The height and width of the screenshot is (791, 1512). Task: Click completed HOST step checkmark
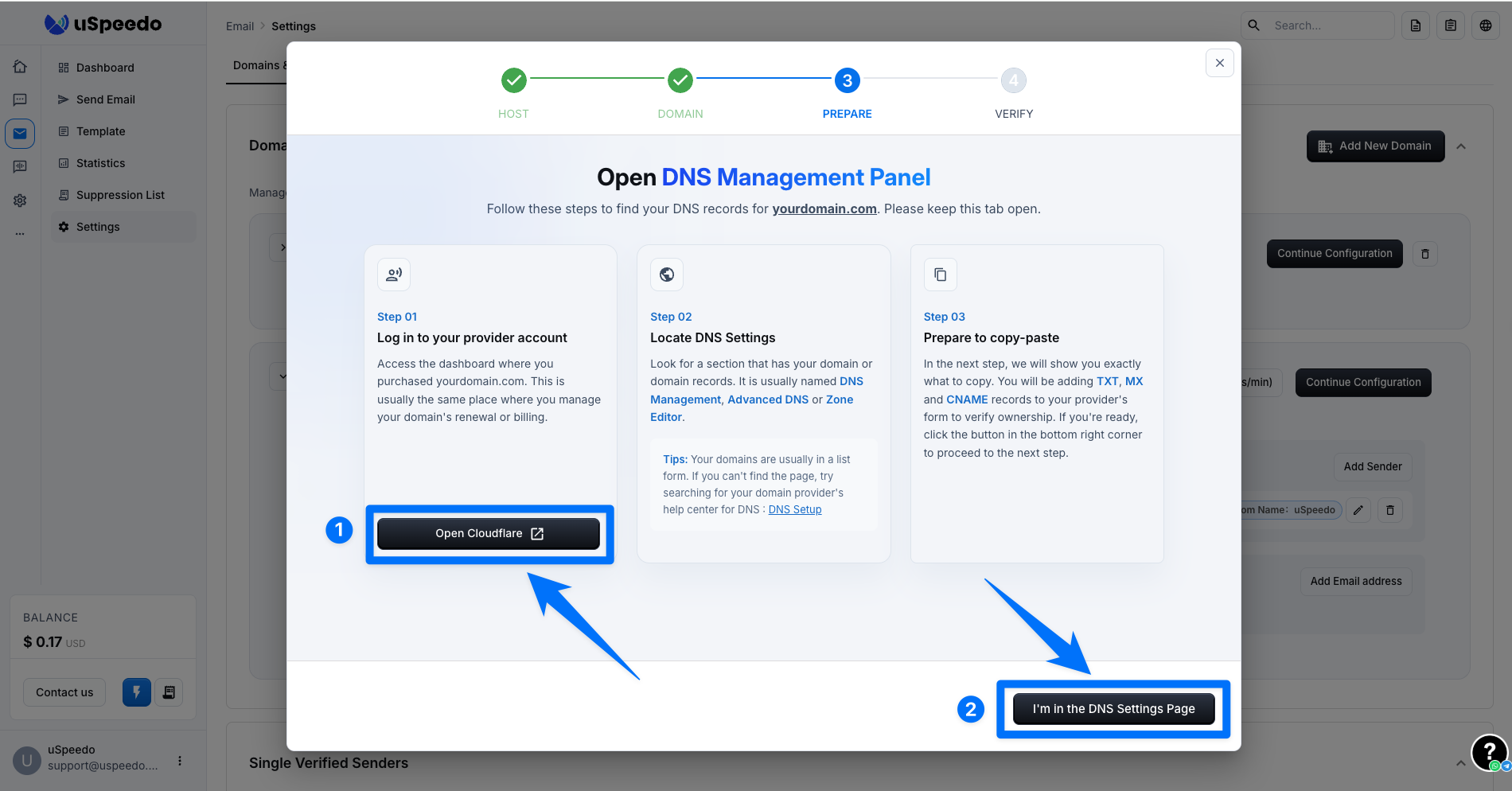pos(514,80)
